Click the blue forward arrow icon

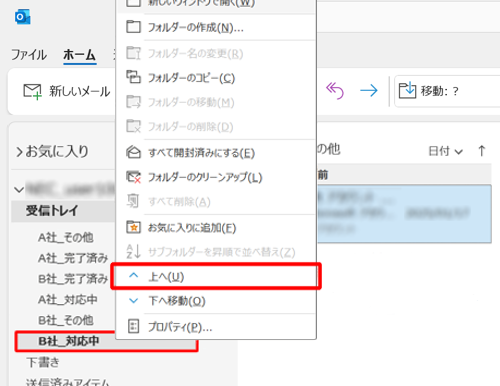coord(369,90)
